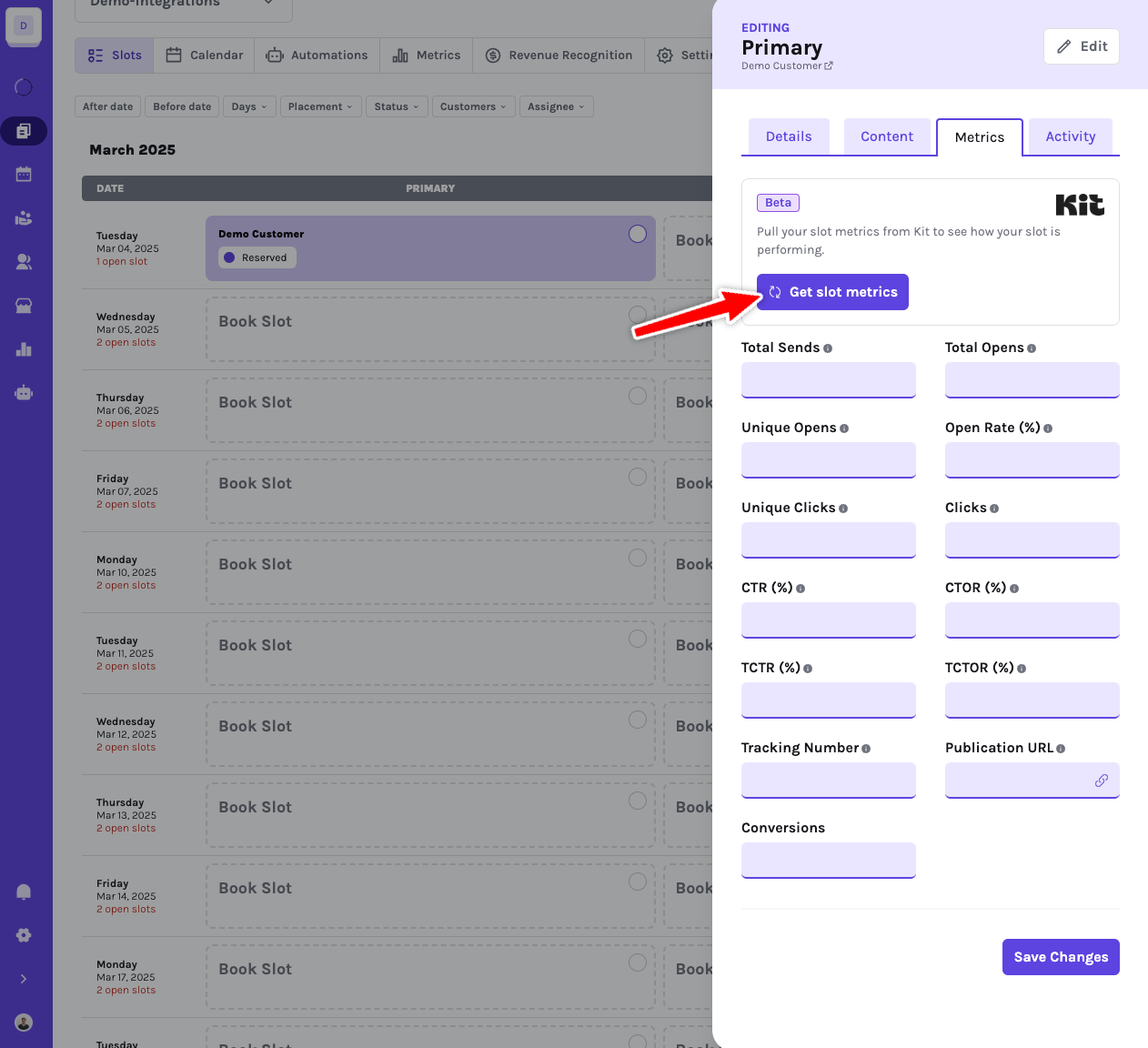The width and height of the screenshot is (1148, 1048).
Task: Select the circle on Mar 10 Book Slot
Action: 638,558
